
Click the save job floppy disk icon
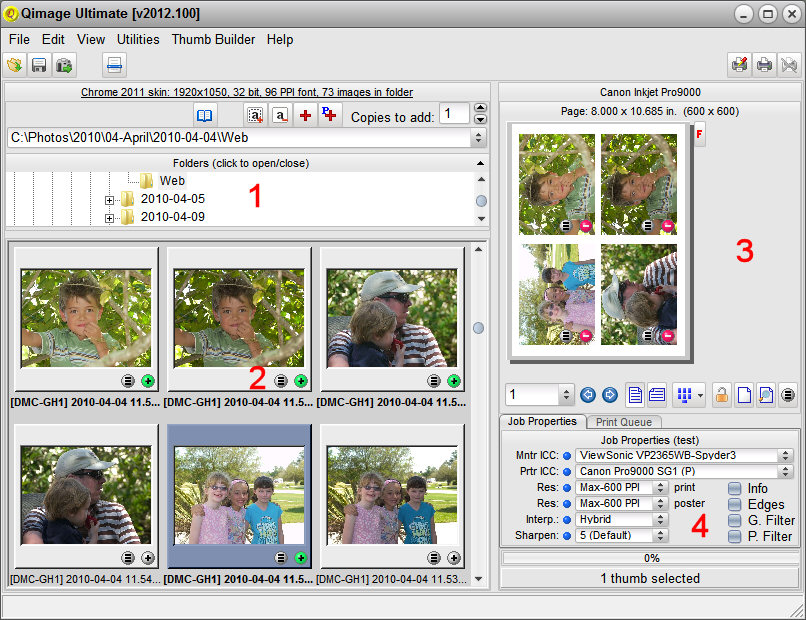(40, 66)
